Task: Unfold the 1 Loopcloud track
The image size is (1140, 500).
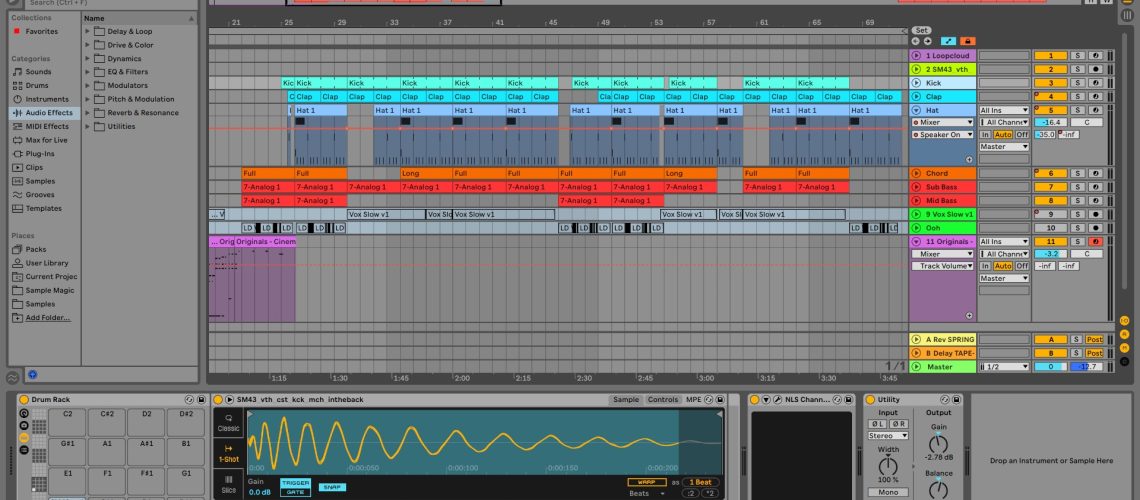Action: pyautogui.click(x=916, y=55)
